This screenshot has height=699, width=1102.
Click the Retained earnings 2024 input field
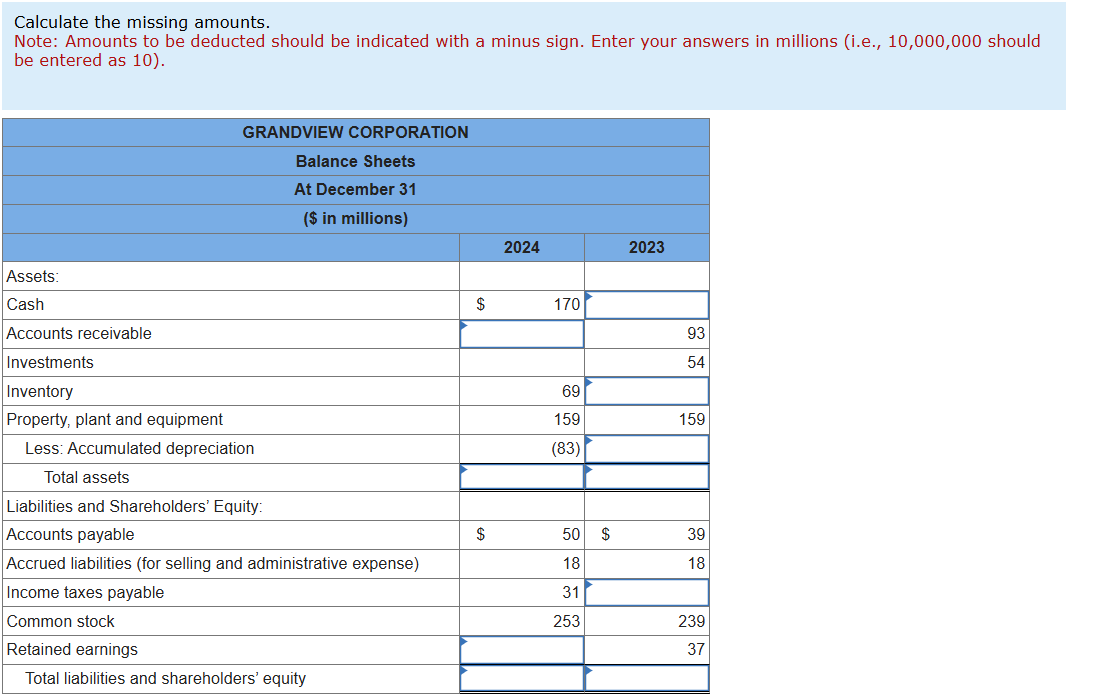click(520, 649)
